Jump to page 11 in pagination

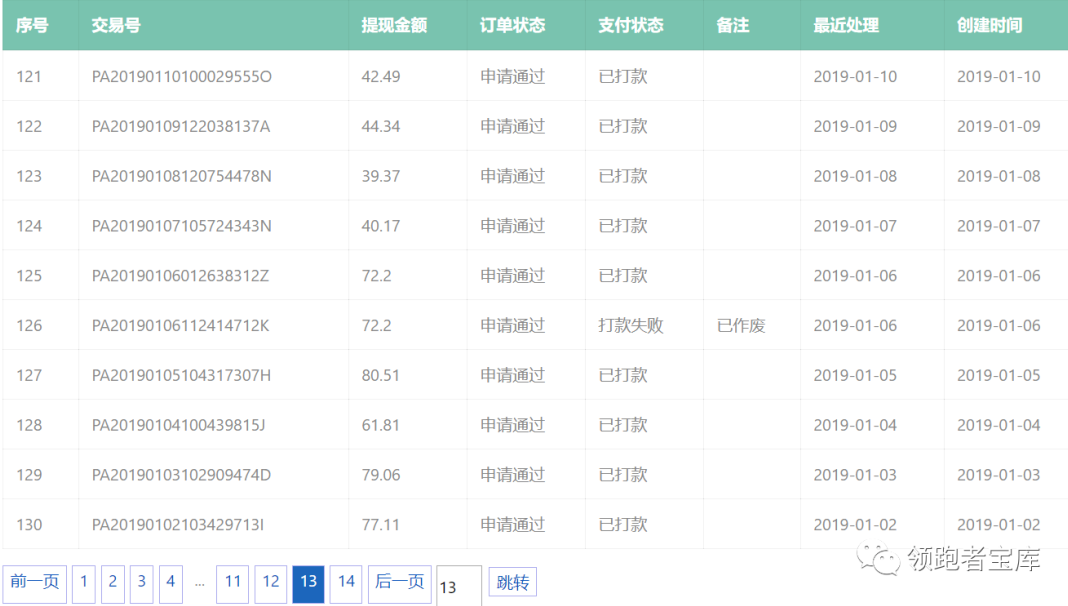(x=233, y=583)
